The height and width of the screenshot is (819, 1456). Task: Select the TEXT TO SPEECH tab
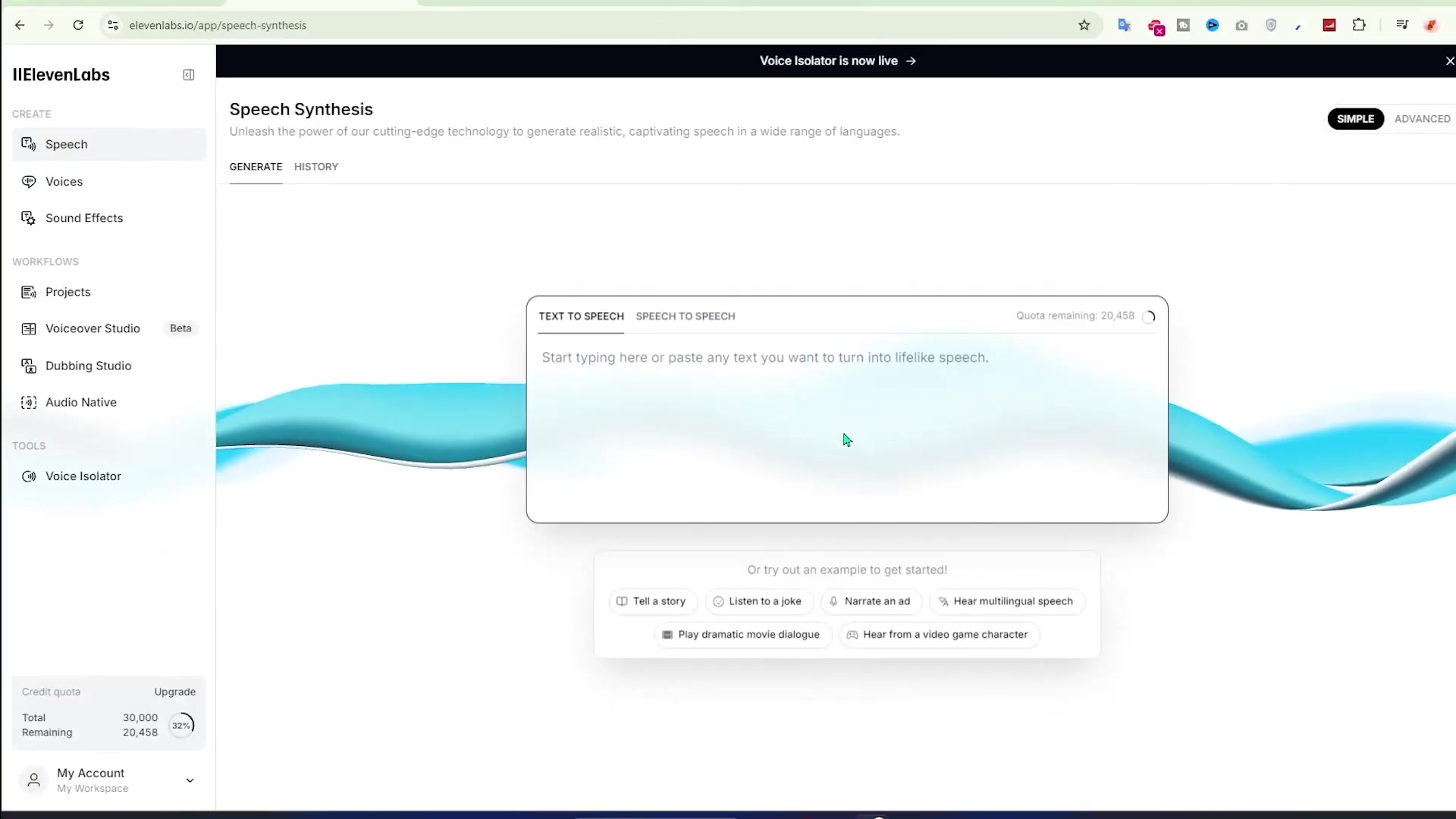point(581,316)
